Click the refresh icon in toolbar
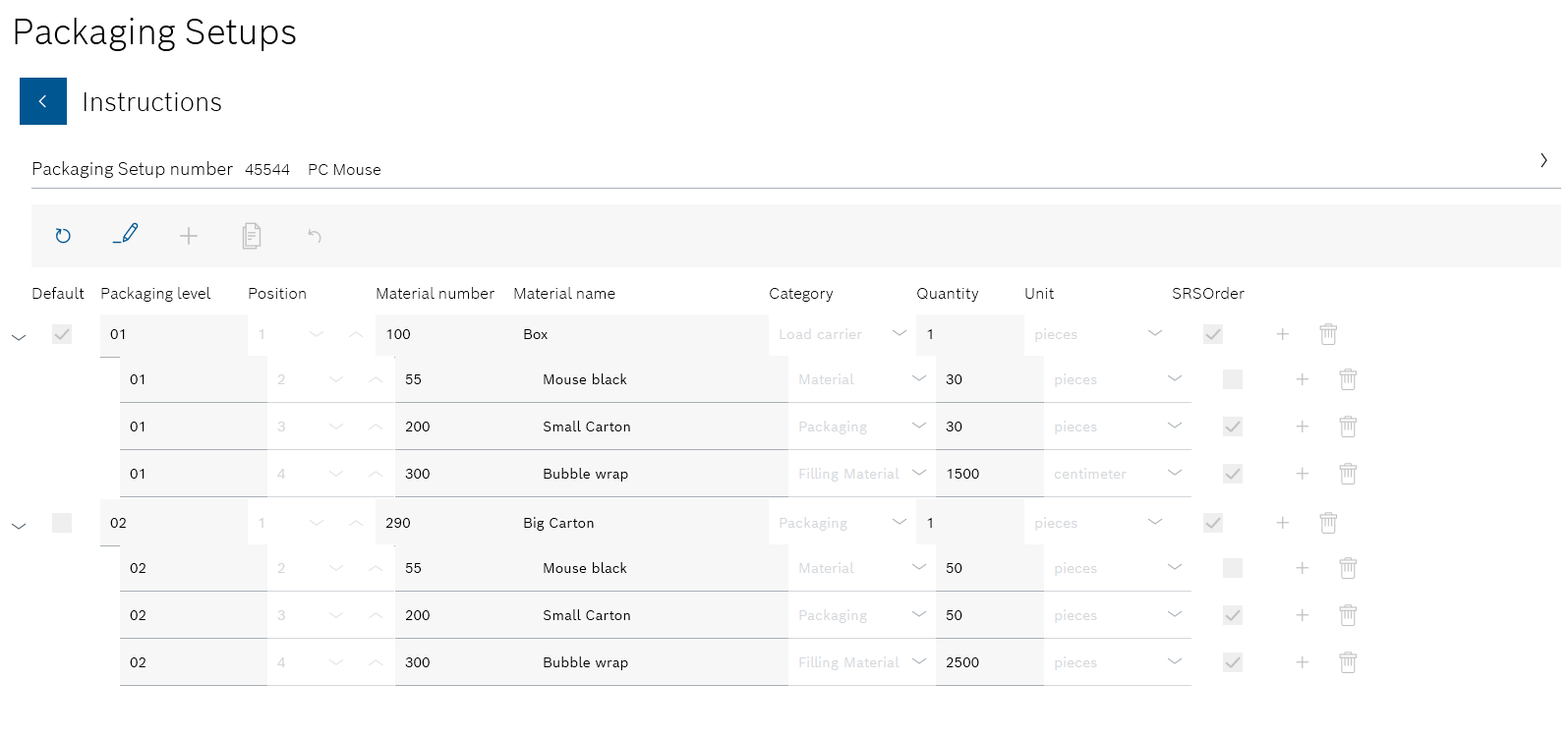1568x740 pixels. [63, 236]
